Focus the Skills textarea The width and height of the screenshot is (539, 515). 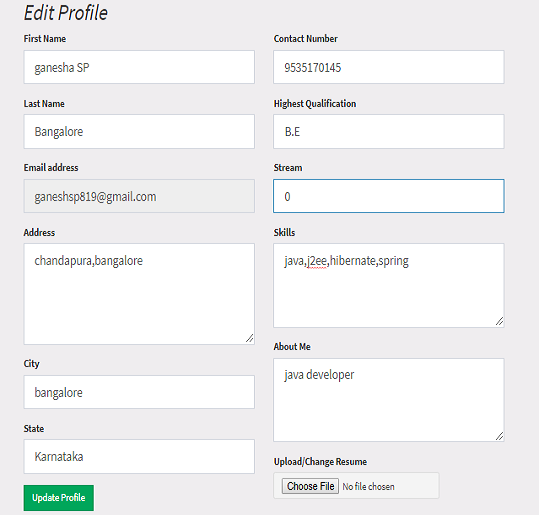[389, 285]
